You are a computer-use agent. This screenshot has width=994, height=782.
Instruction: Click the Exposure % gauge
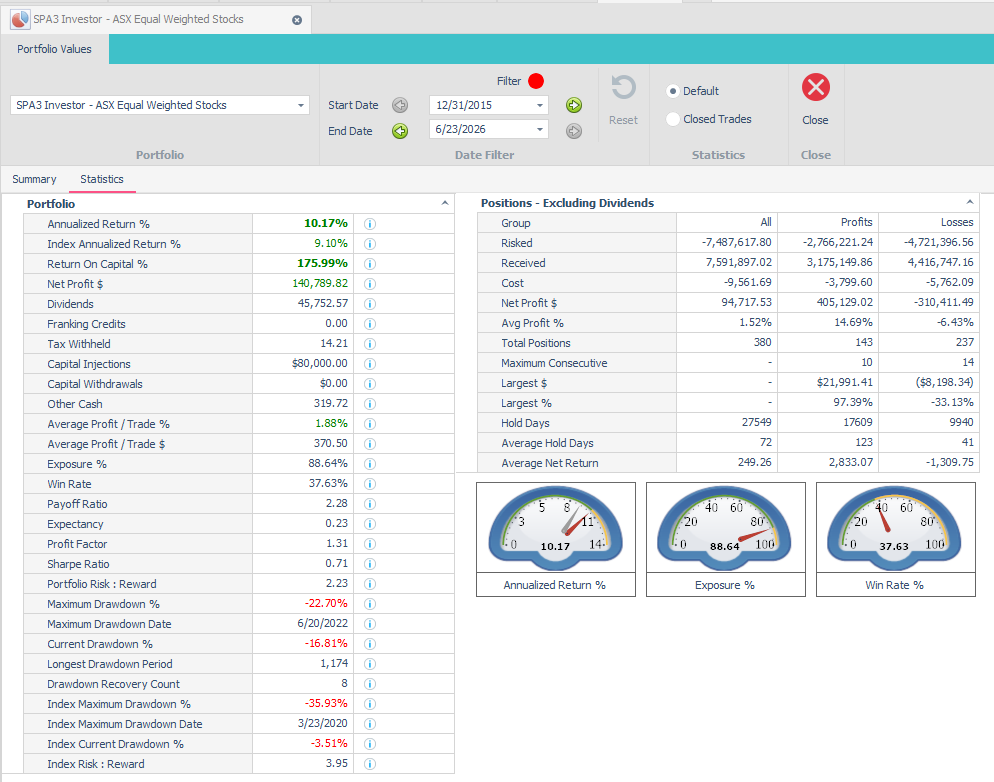pyautogui.click(x=726, y=528)
